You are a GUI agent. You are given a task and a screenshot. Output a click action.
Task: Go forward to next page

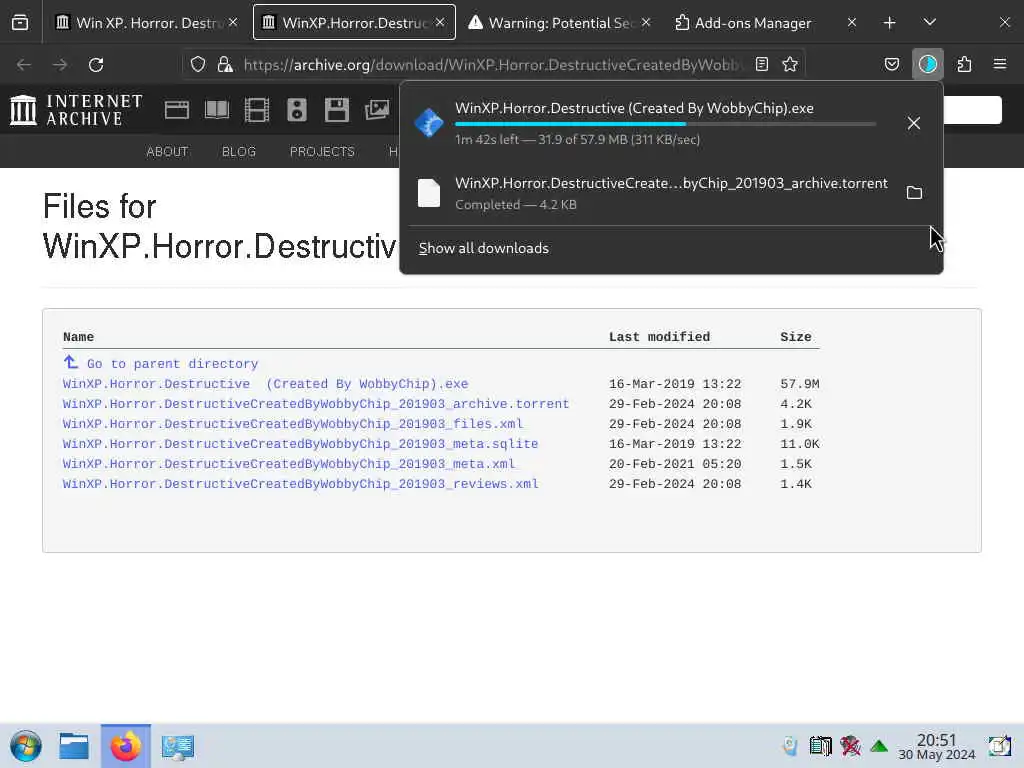60,65
